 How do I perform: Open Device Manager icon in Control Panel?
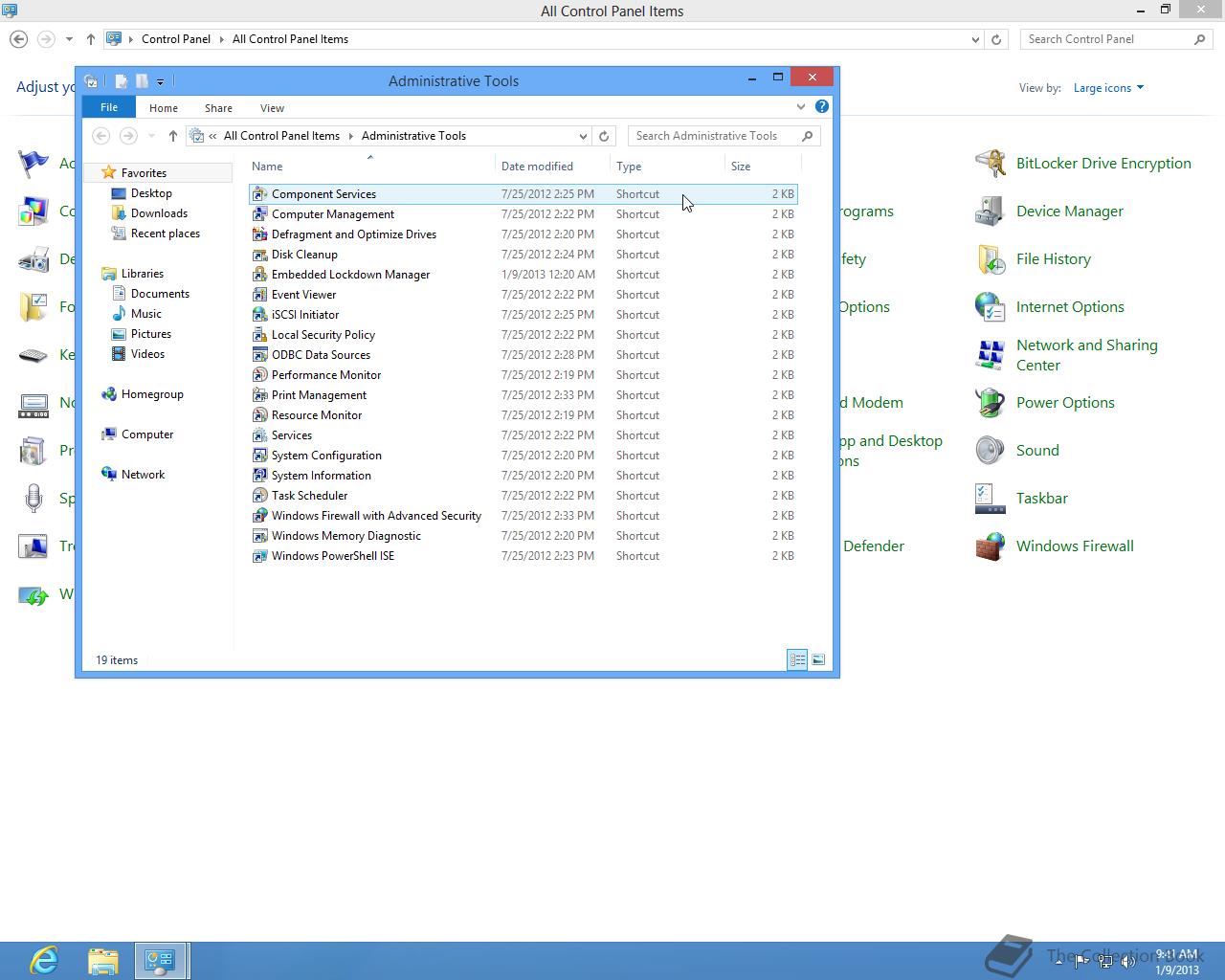pyautogui.click(x=990, y=212)
